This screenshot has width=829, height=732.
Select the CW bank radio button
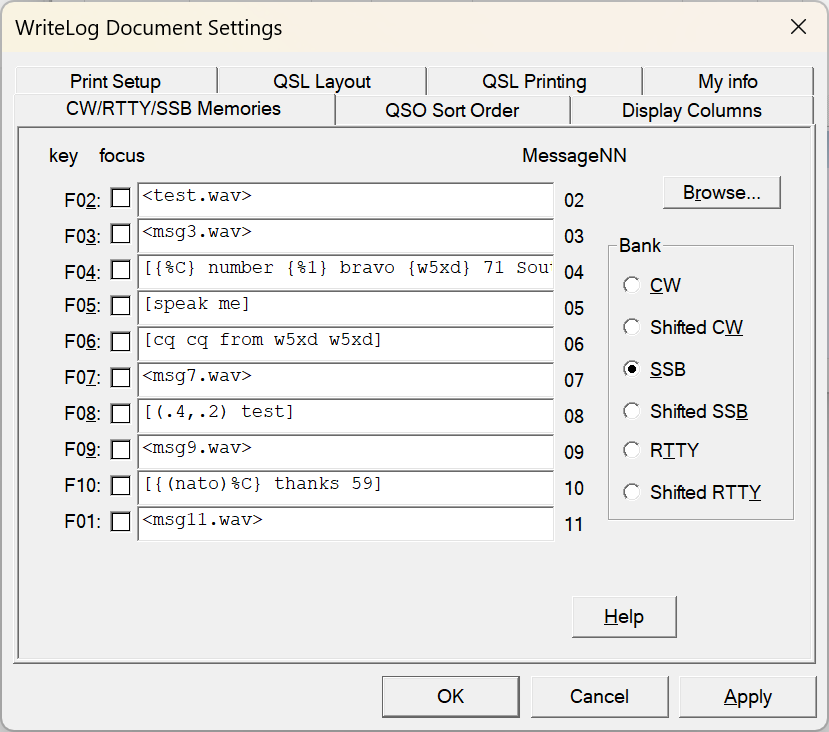(x=632, y=286)
